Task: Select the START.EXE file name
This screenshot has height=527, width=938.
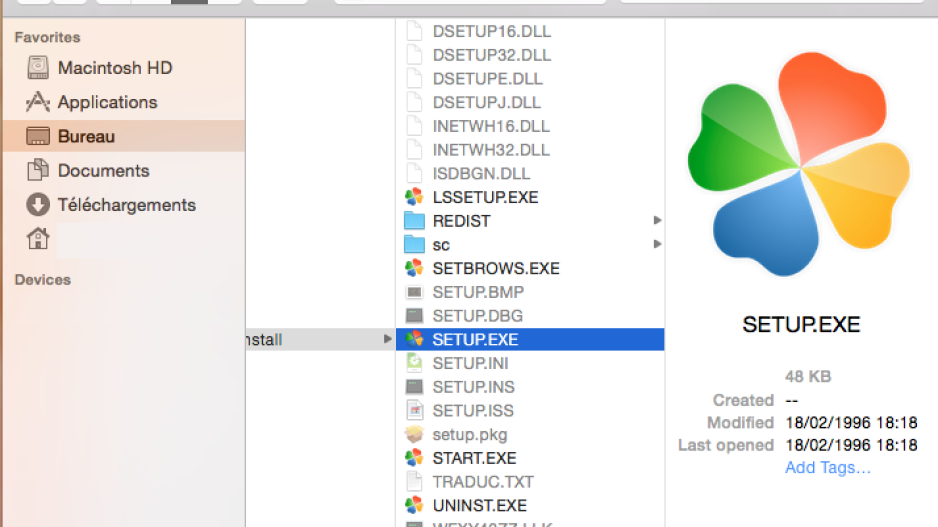Action: [474, 458]
